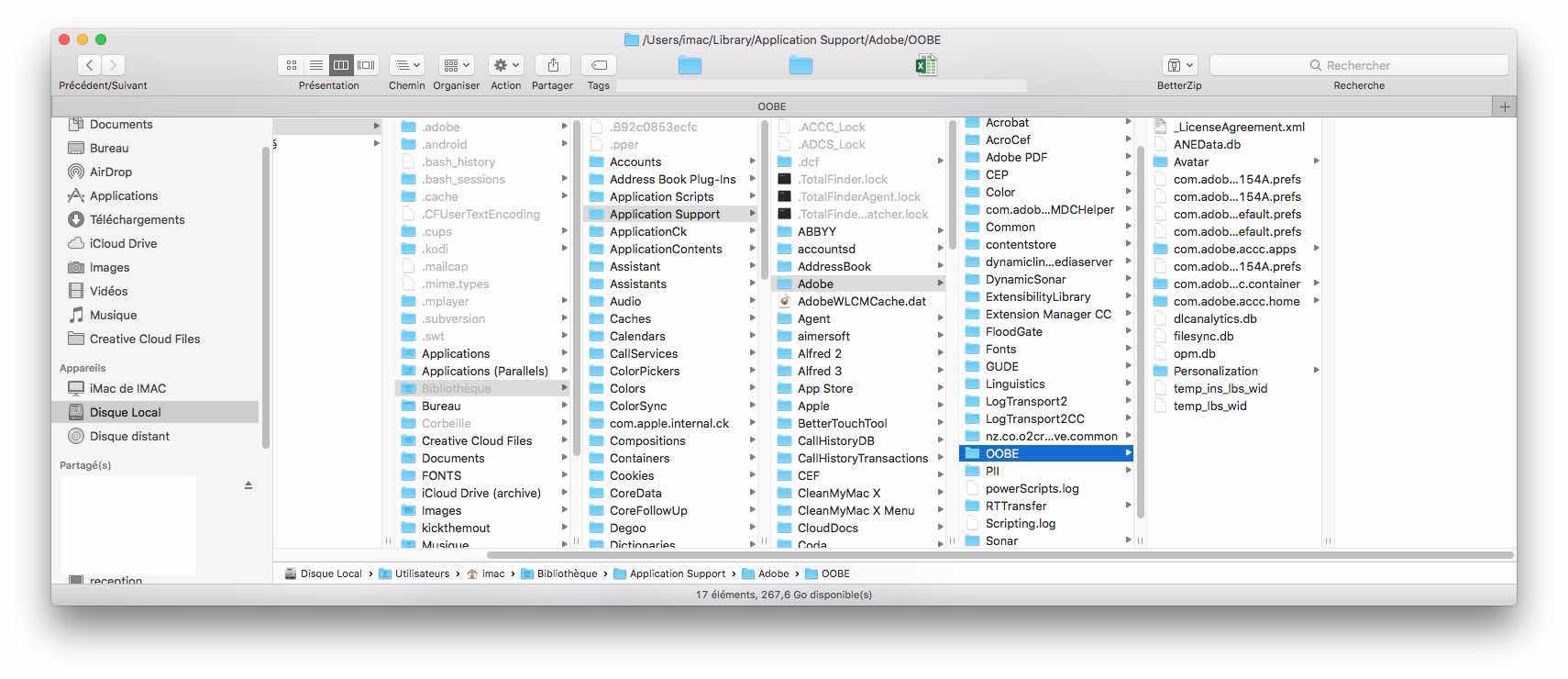Go forward with the Next arrow
The width and height of the screenshot is (1568, 679).
click(x=114, y=65)
